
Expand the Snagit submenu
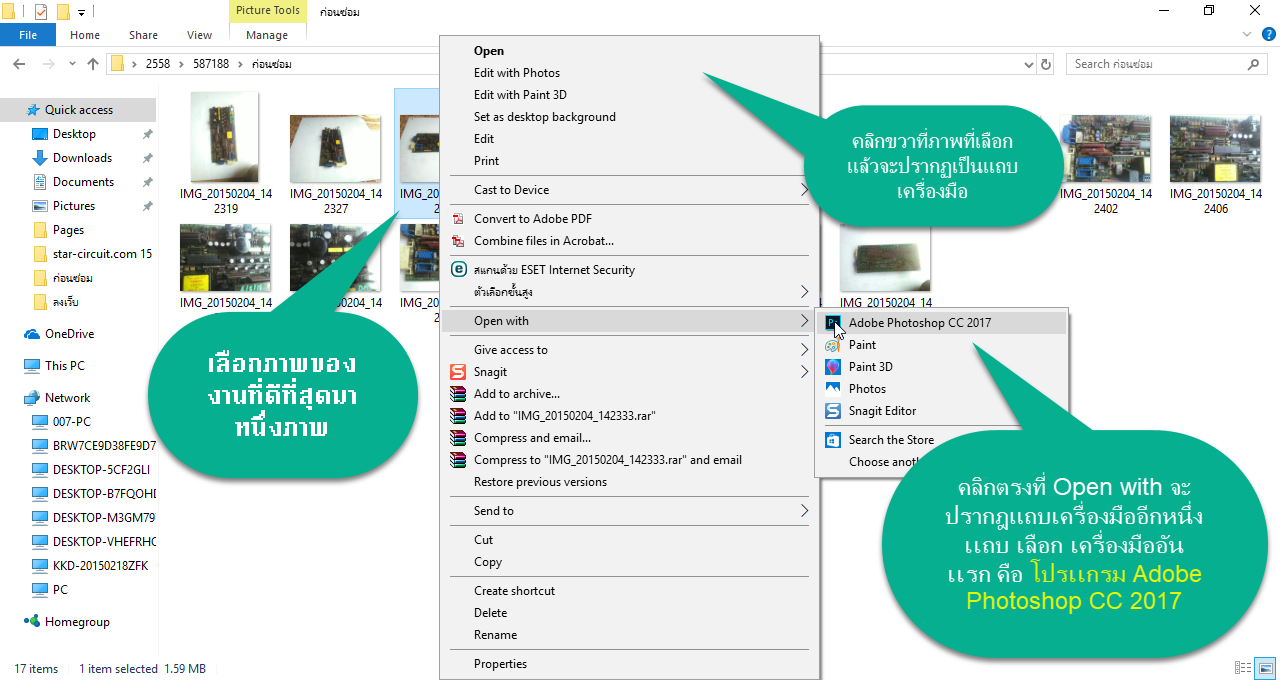(x=804, y=372)
